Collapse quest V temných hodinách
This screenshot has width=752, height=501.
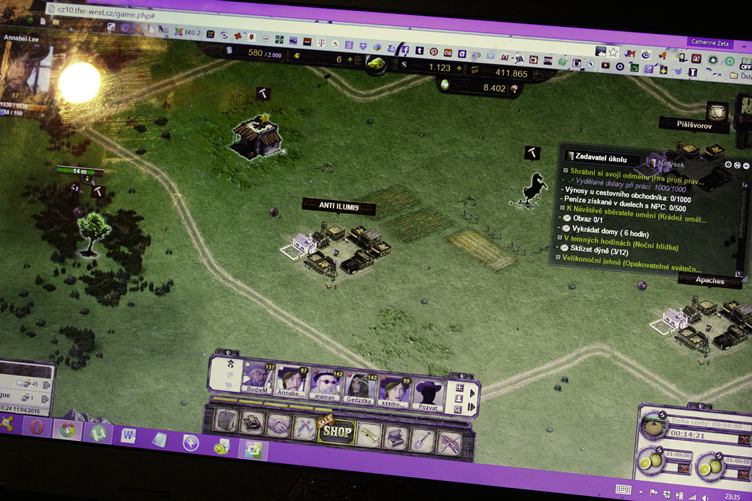[x=560, y=237]
